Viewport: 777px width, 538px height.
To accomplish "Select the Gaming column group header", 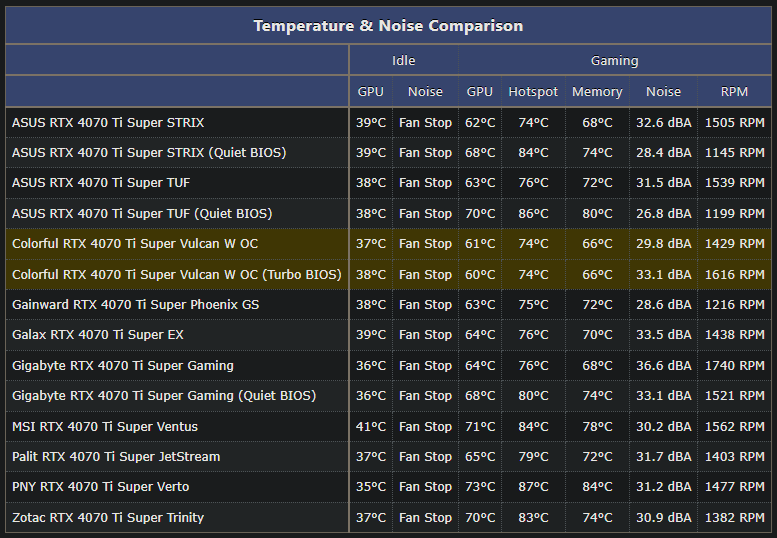I will (x=614, y=60).
